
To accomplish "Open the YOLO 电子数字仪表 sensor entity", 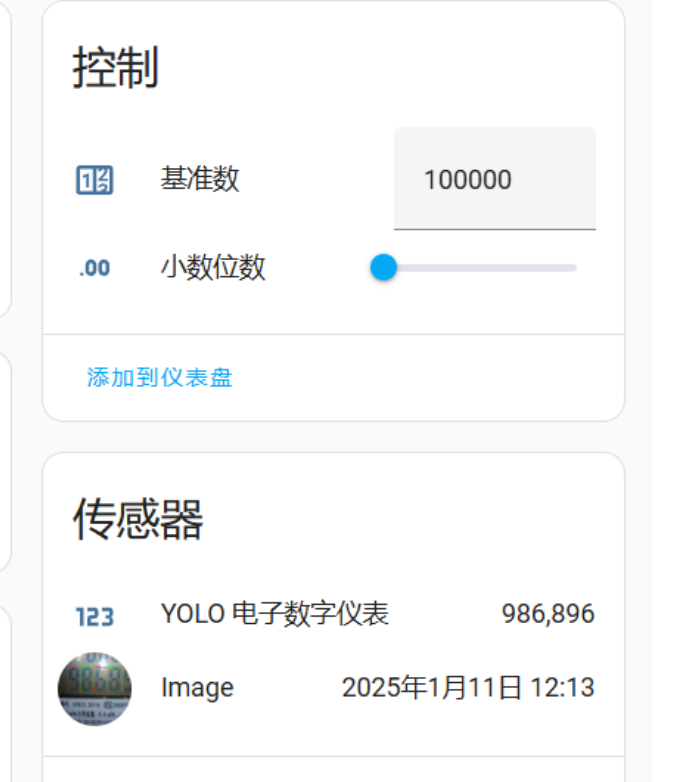I will pos(274,614).
